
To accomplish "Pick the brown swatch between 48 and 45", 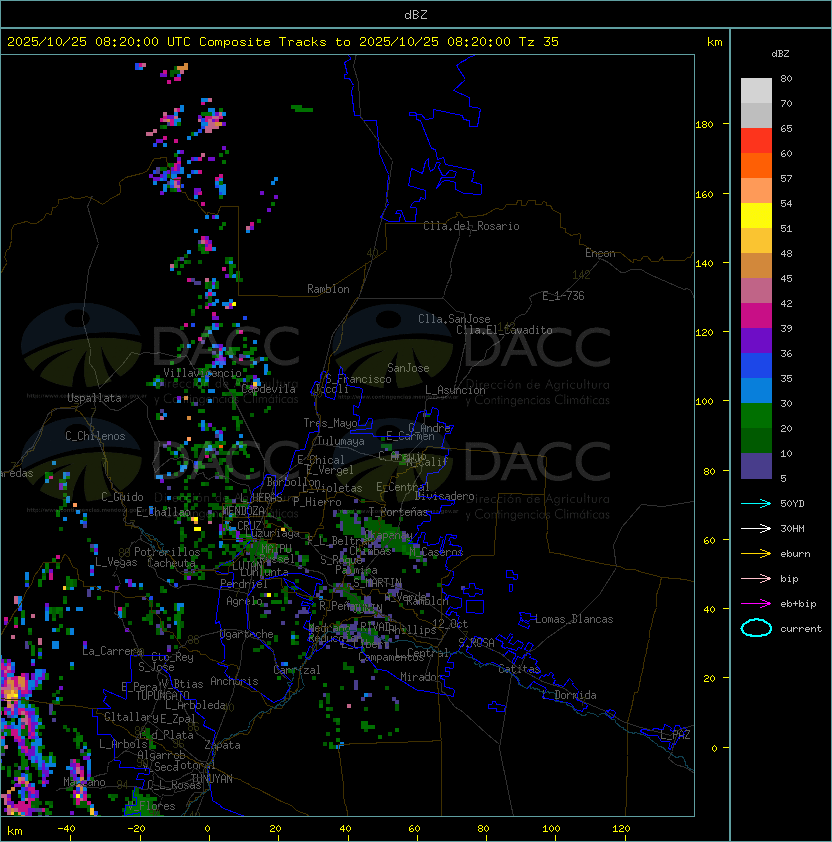I will [x=756, y=265].
